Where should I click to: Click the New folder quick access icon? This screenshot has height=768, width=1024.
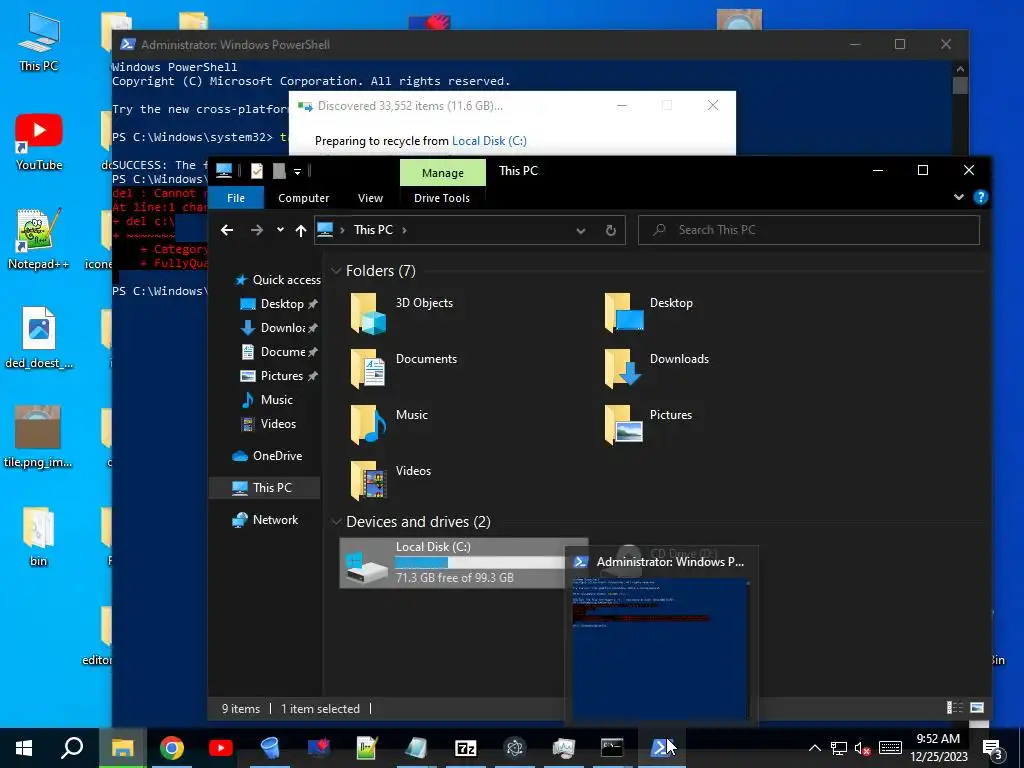pos(279,171)
